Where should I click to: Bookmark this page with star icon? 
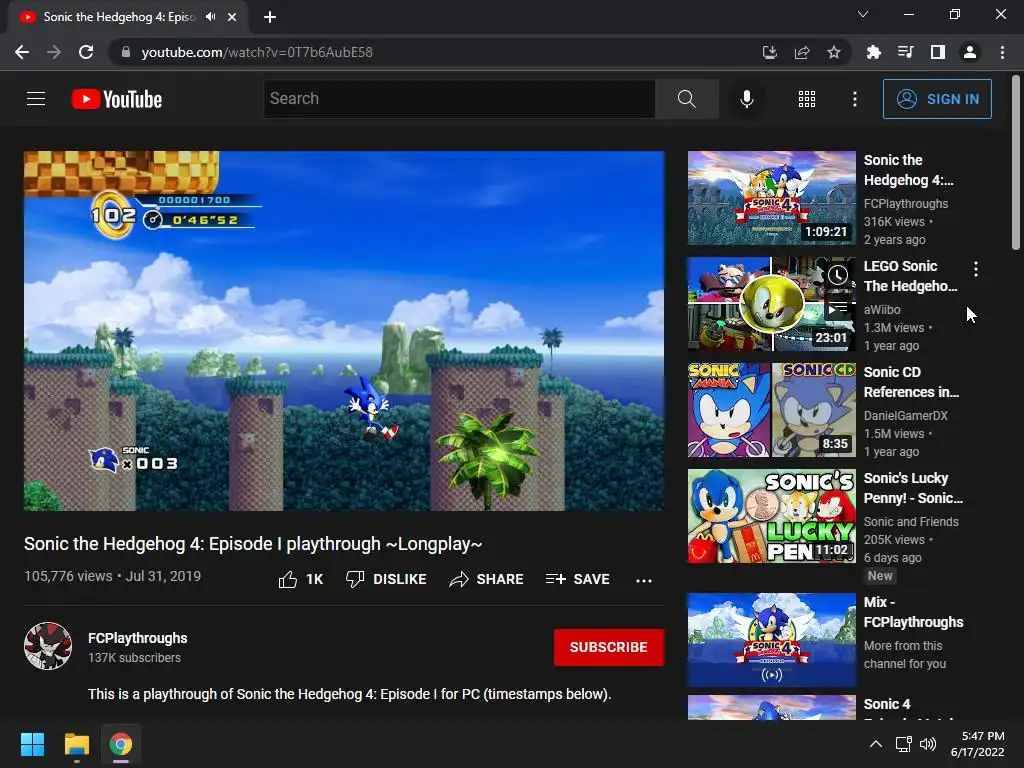click(x=833, y=52)
